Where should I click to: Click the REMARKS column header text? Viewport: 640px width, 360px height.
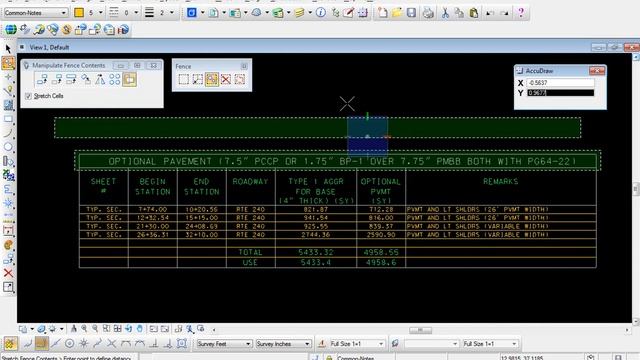click(x=500, y=181)
